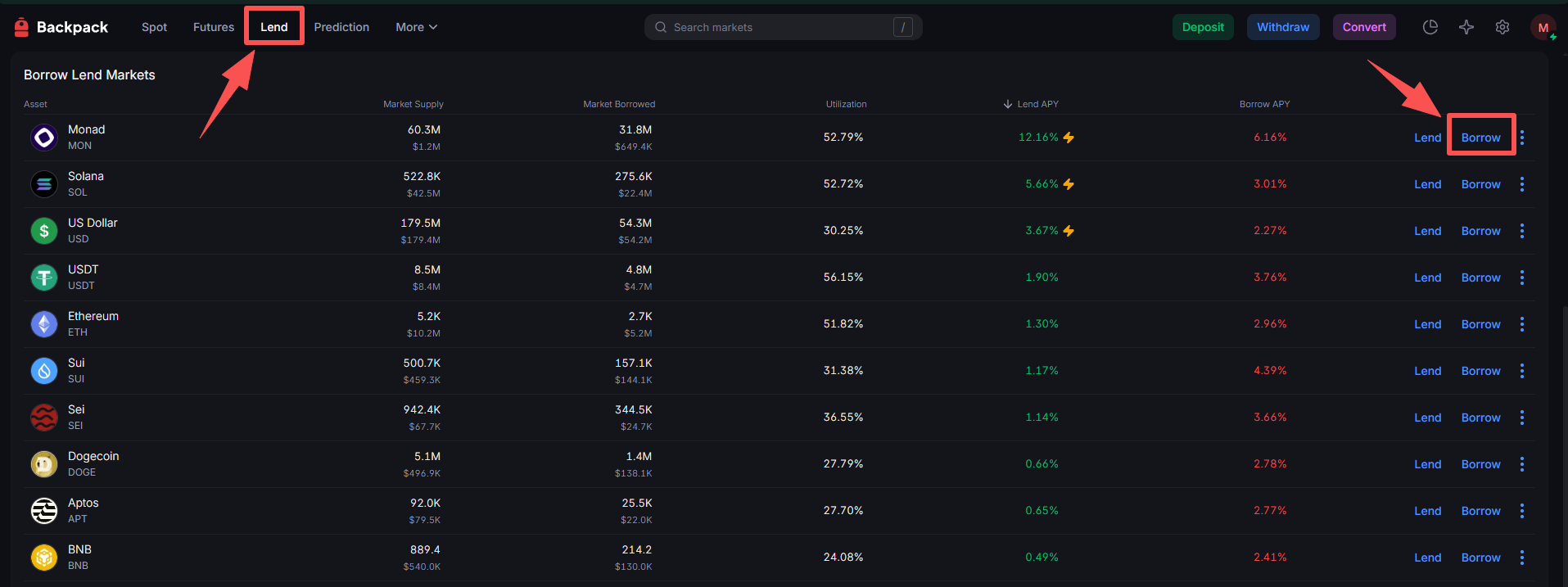Click Lend for US Dollar
Image resolution: width=1568 pixels, height=587 pixels.
(1427, 231)
